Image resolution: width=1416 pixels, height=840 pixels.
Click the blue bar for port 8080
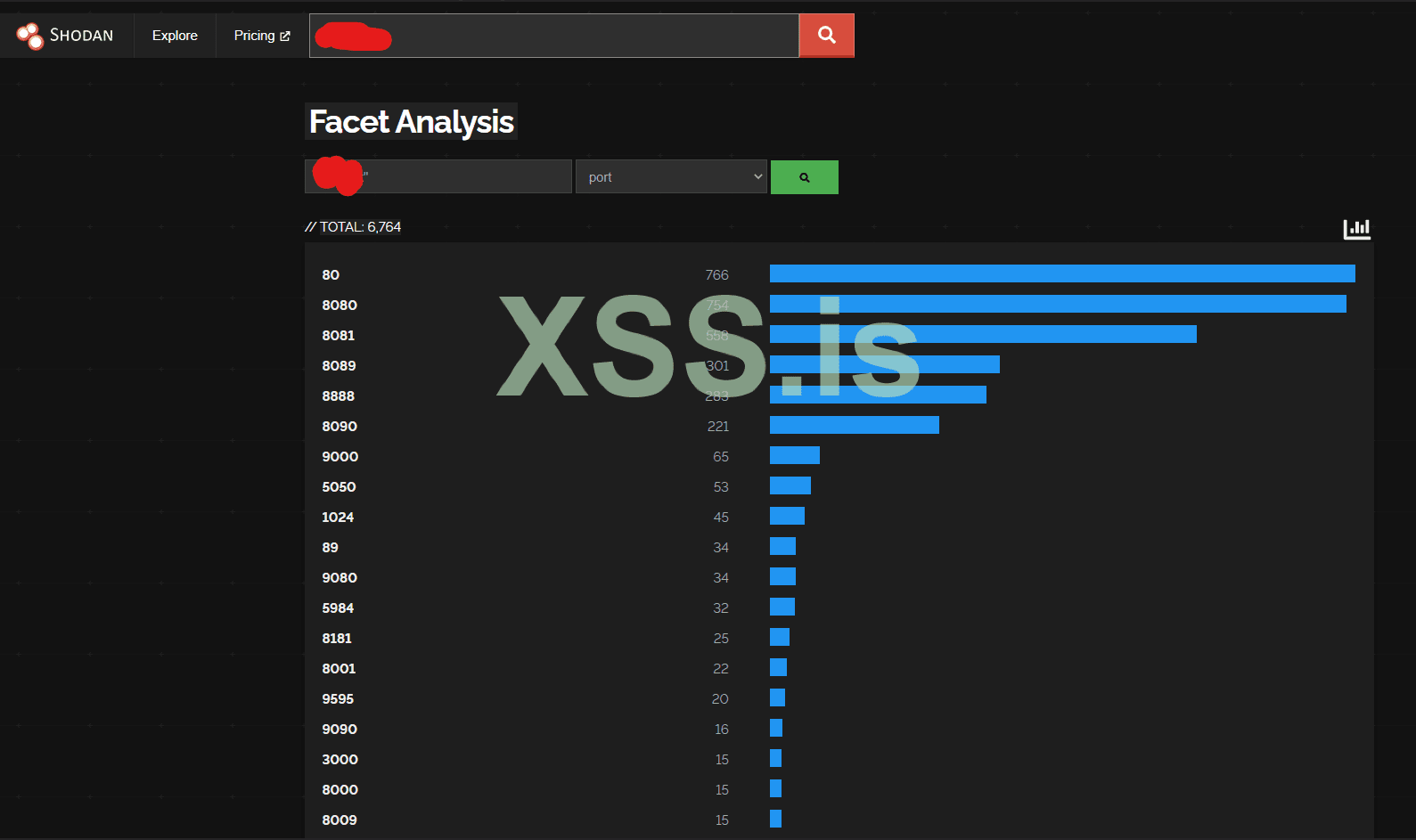click(x=1058, y=304)
